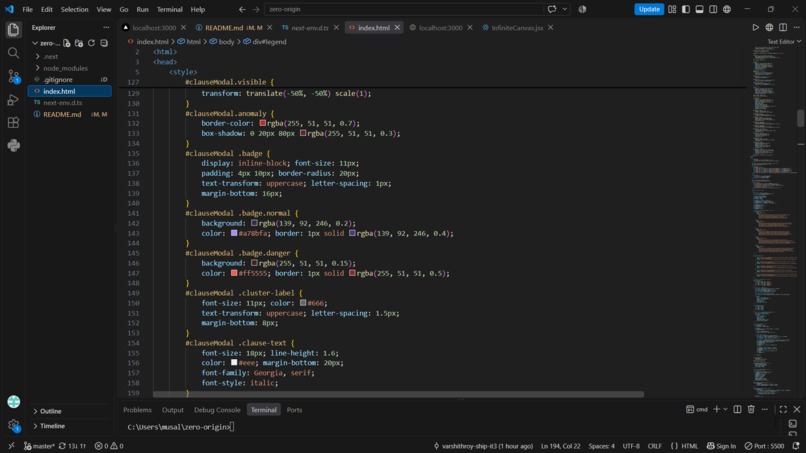Image resolution: width=806 pixels, height=453 pixels.
Task: Open browser preview globe in editor toolbar
Action: (769, 28)
